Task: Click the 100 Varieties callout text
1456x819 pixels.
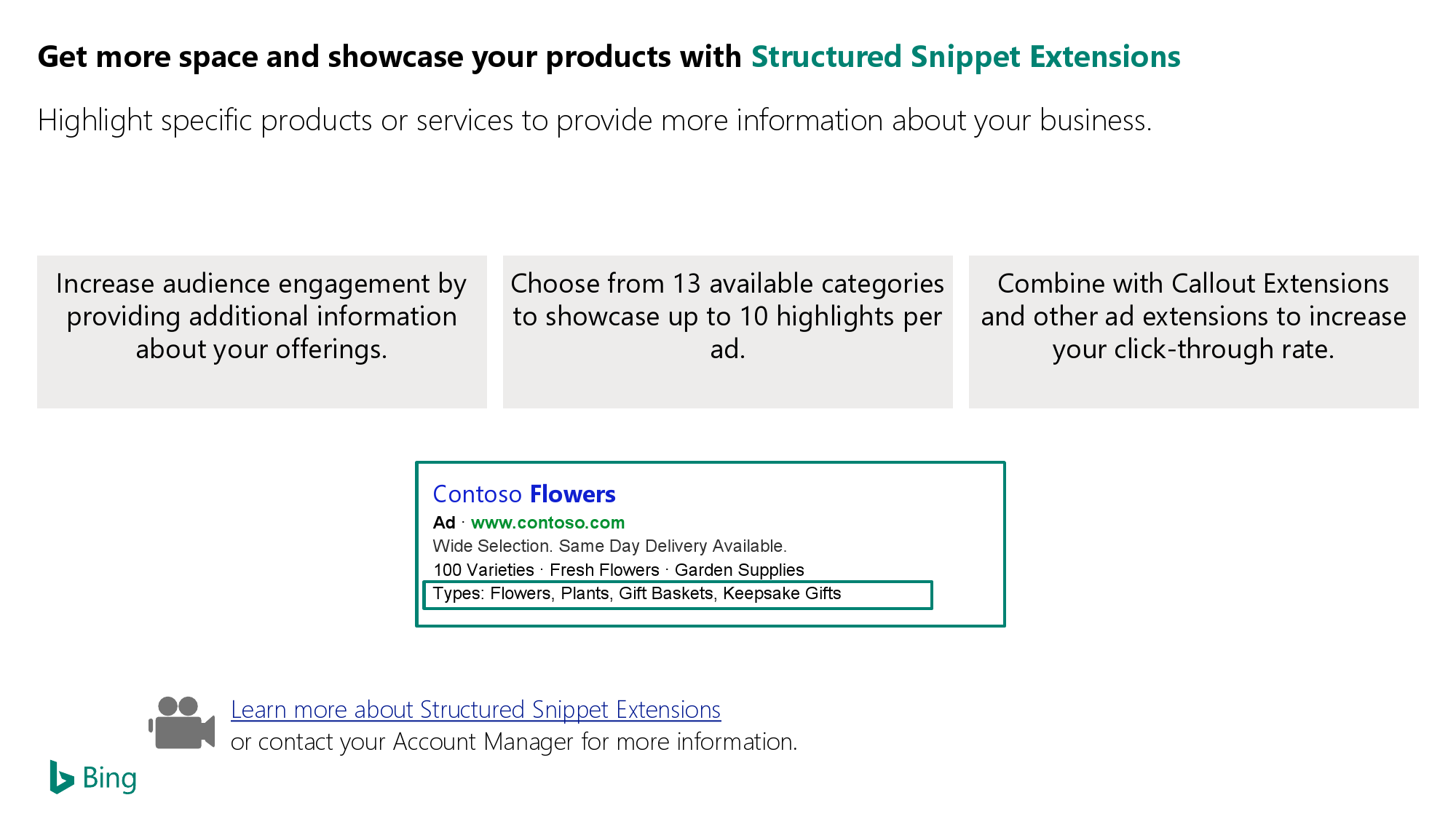Action: [x=483, y=570]
